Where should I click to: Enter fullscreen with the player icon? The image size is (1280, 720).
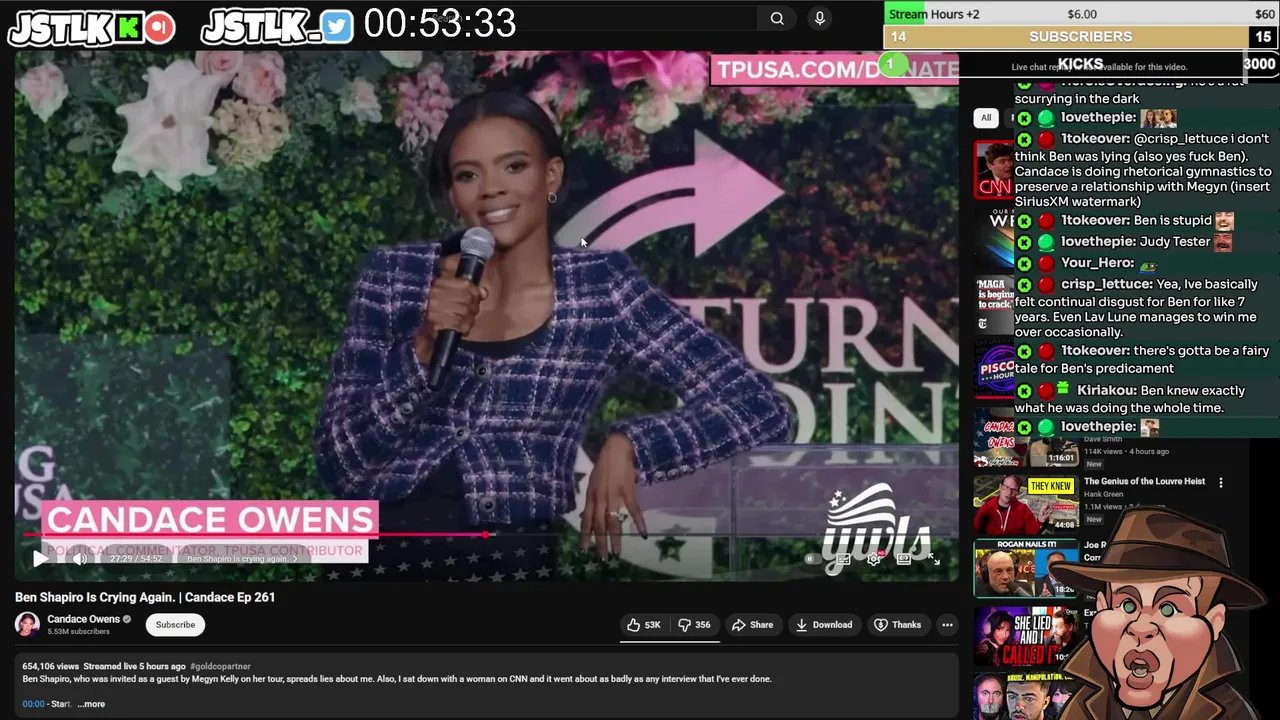(x=933, y=559)
